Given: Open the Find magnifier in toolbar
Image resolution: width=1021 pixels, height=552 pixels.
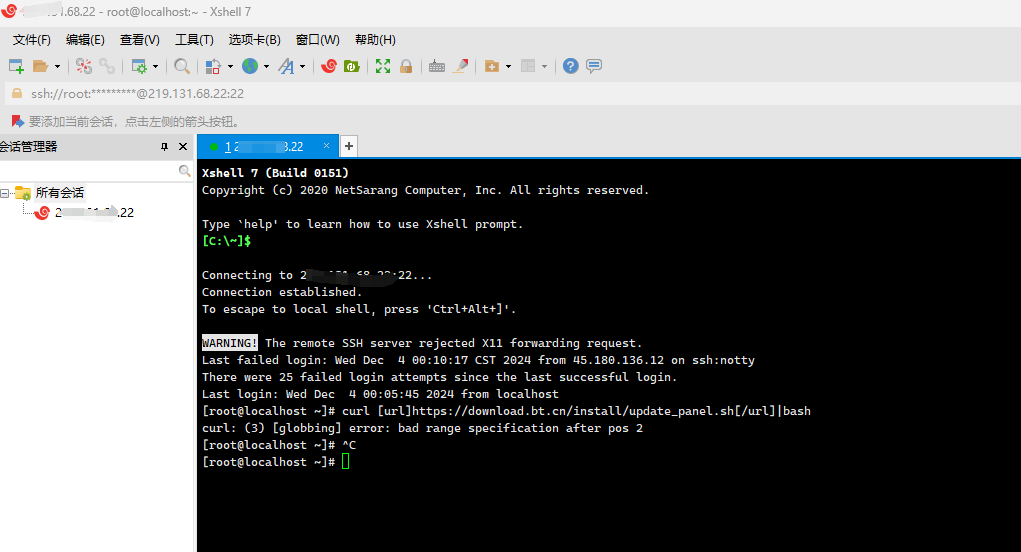Looking at the screenshot, I should click(x=182, y=66).
